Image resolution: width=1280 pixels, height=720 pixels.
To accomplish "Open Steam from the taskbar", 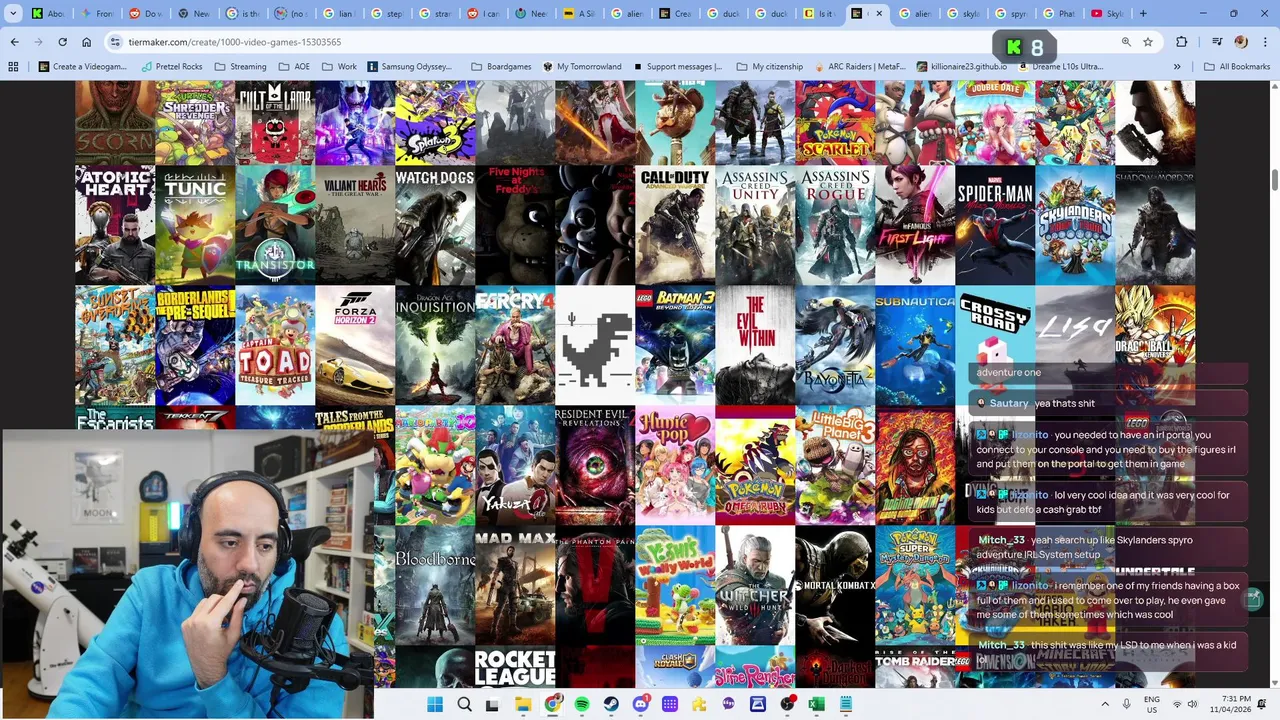I will [611, 704].
